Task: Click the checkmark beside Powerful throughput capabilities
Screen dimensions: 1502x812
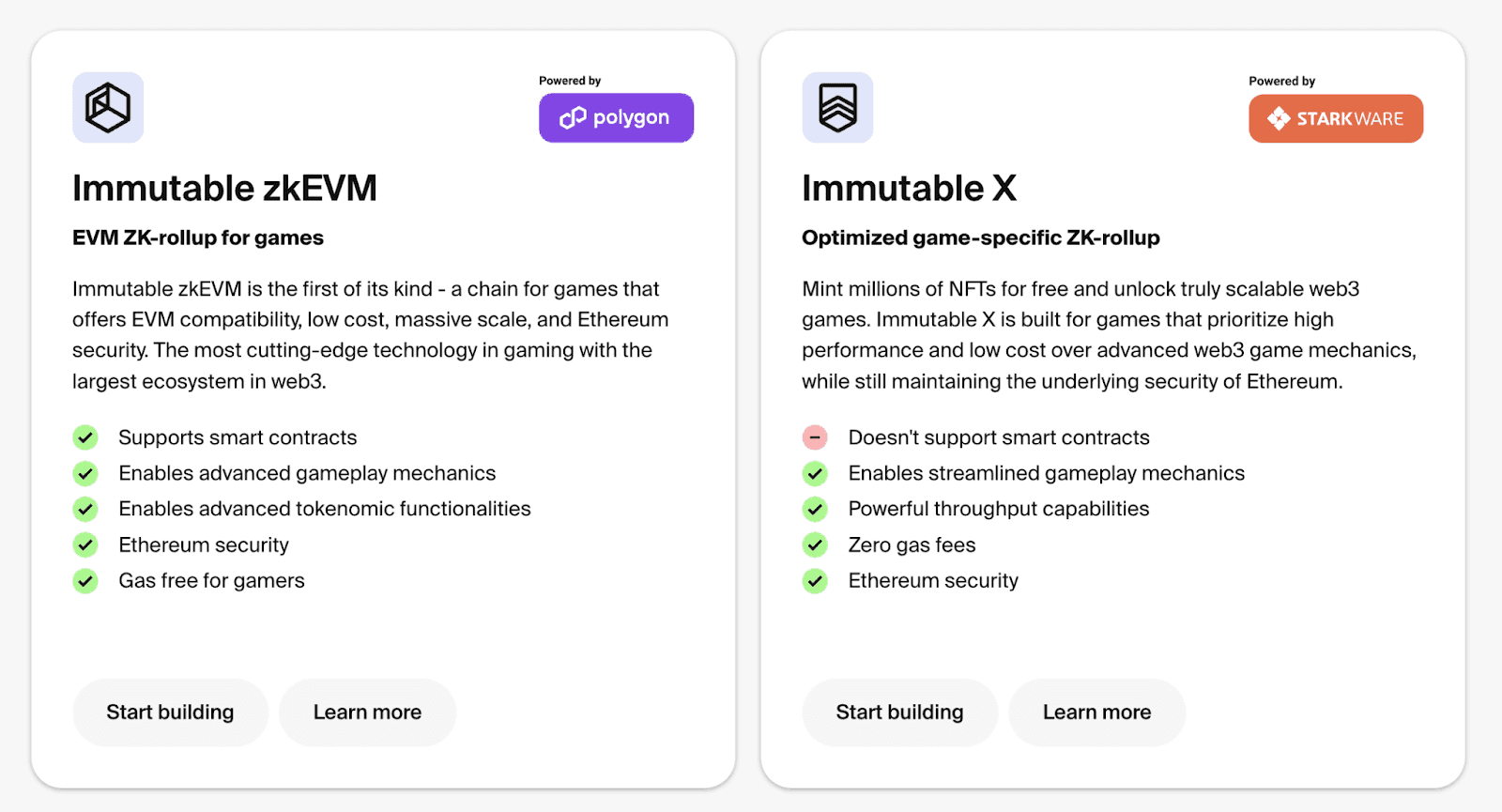Action: pos(815,509)
